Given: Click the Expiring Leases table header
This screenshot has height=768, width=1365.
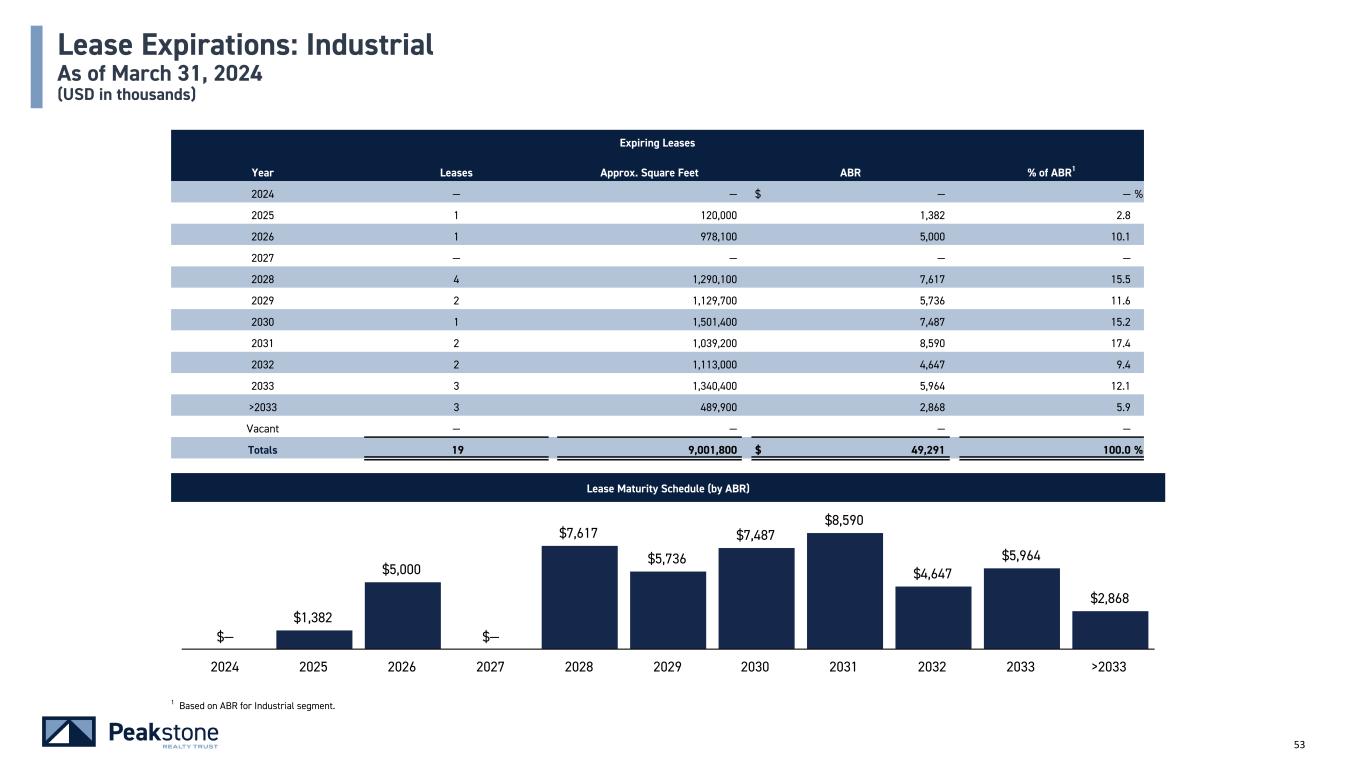Looking at the screenshot, I should click(656, 143).
